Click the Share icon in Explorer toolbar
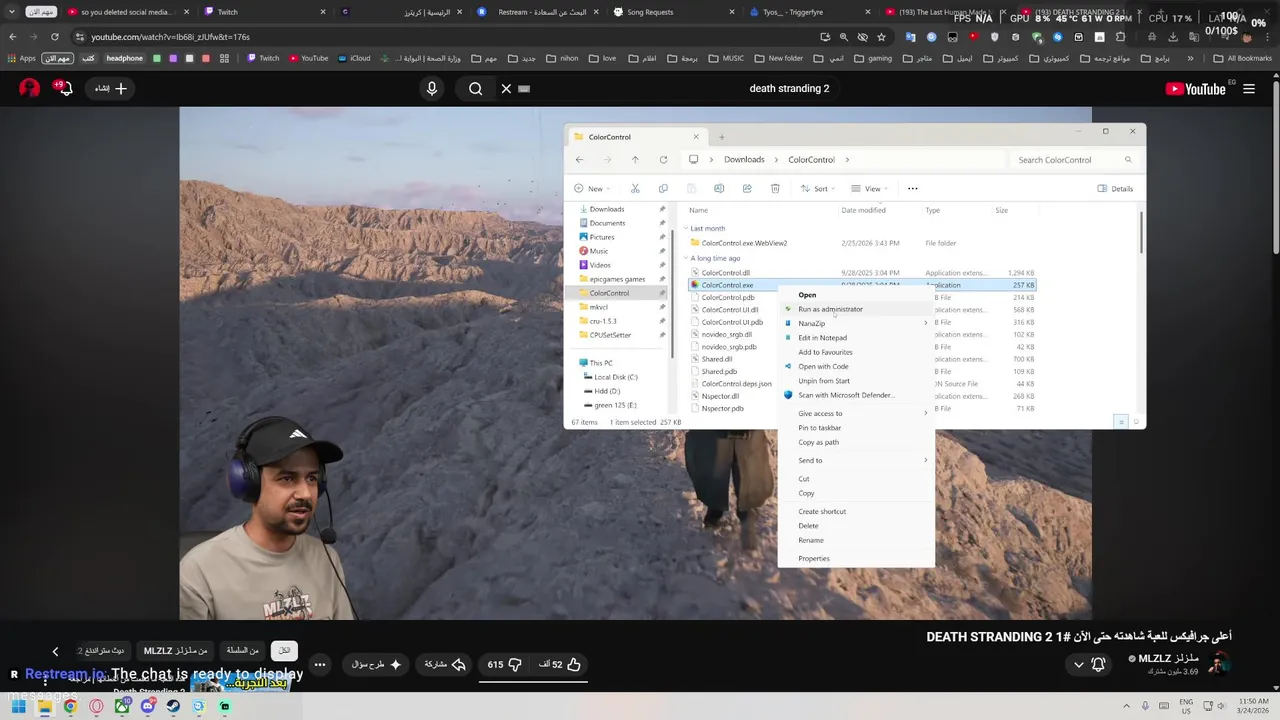The image size is (1280, 720). pyautogui.click(x=747, y=189)
